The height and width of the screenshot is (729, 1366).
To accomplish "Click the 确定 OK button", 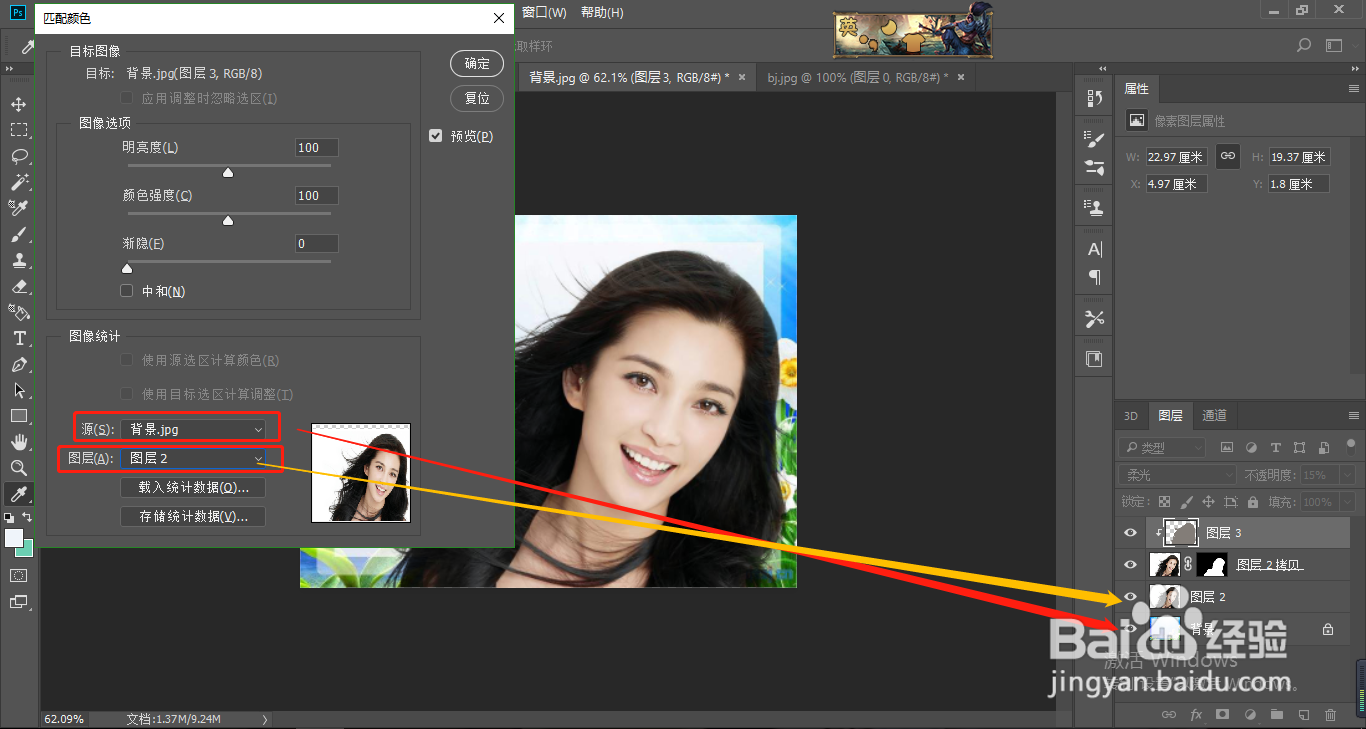I will [x=477, y=63].
